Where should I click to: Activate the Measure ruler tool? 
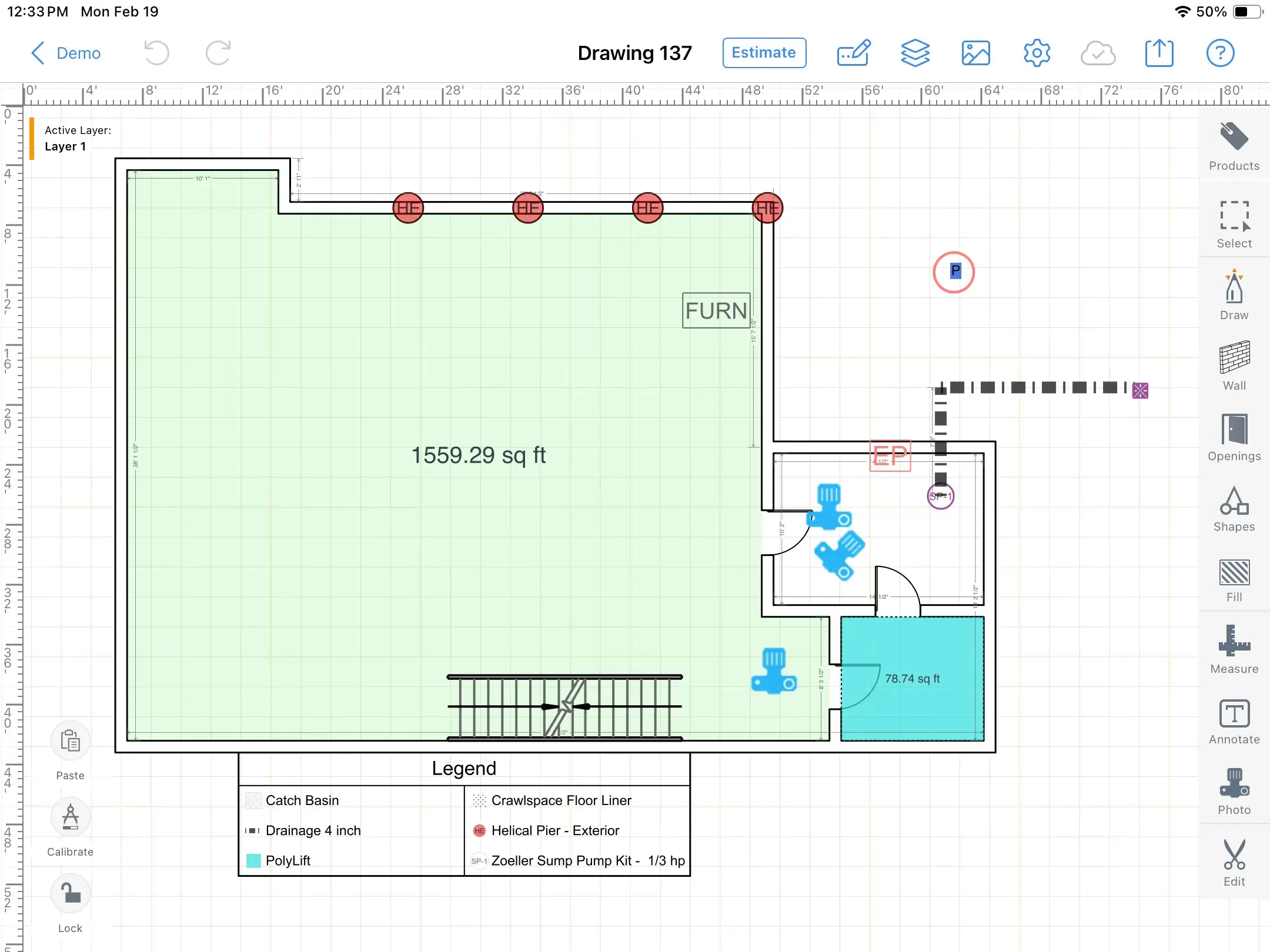1234,649
